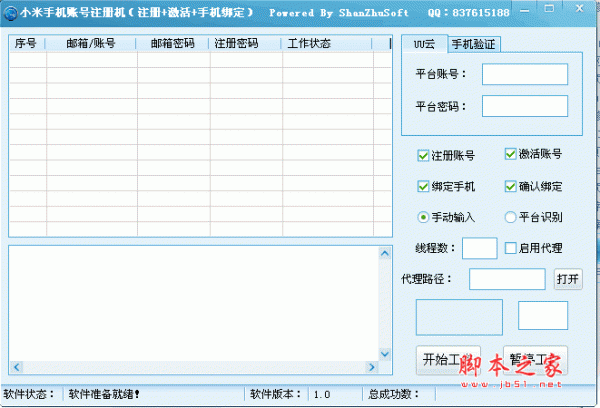Select the 手动输入 radio button
This screenshot has height=408, width=600.
click(x=423, y=217)
